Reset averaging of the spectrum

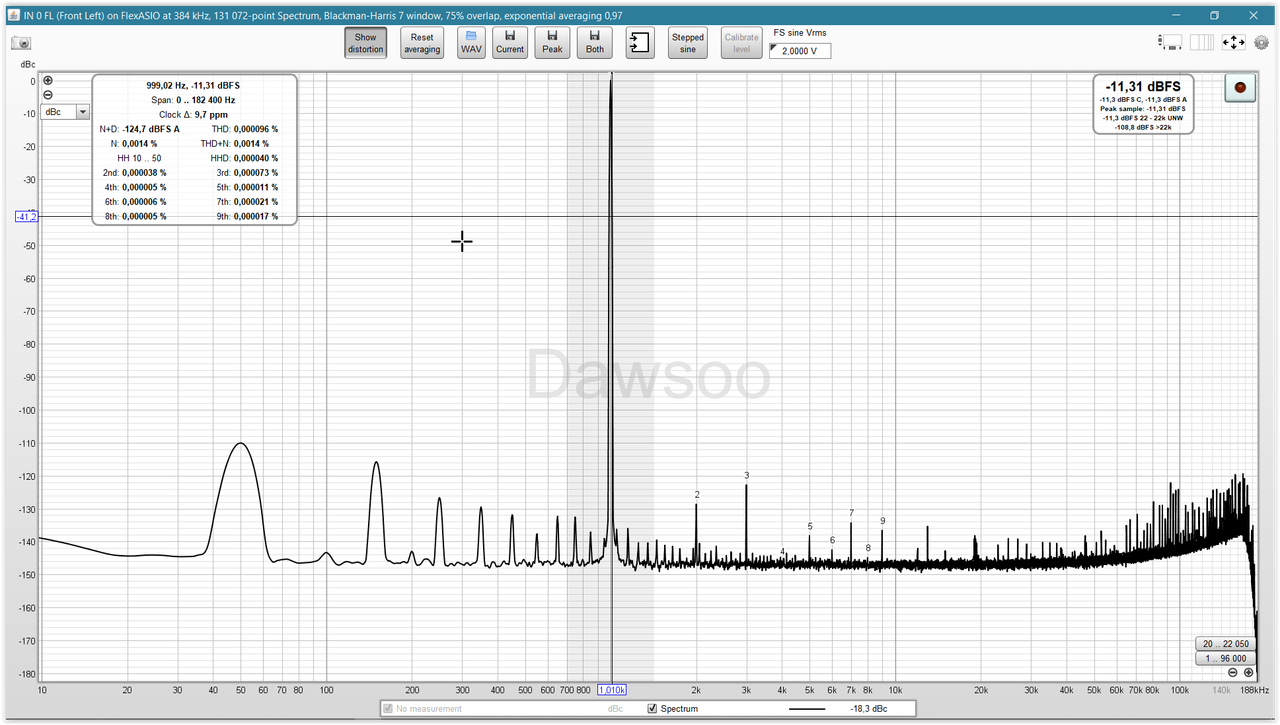[x=422, y=42]
